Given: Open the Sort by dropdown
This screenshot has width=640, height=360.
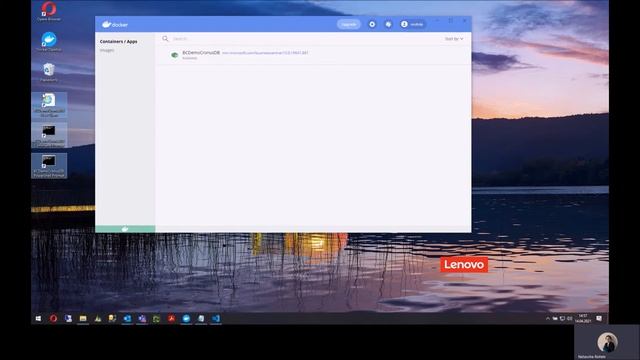Looking at the screenshot, I should point(454,39).
